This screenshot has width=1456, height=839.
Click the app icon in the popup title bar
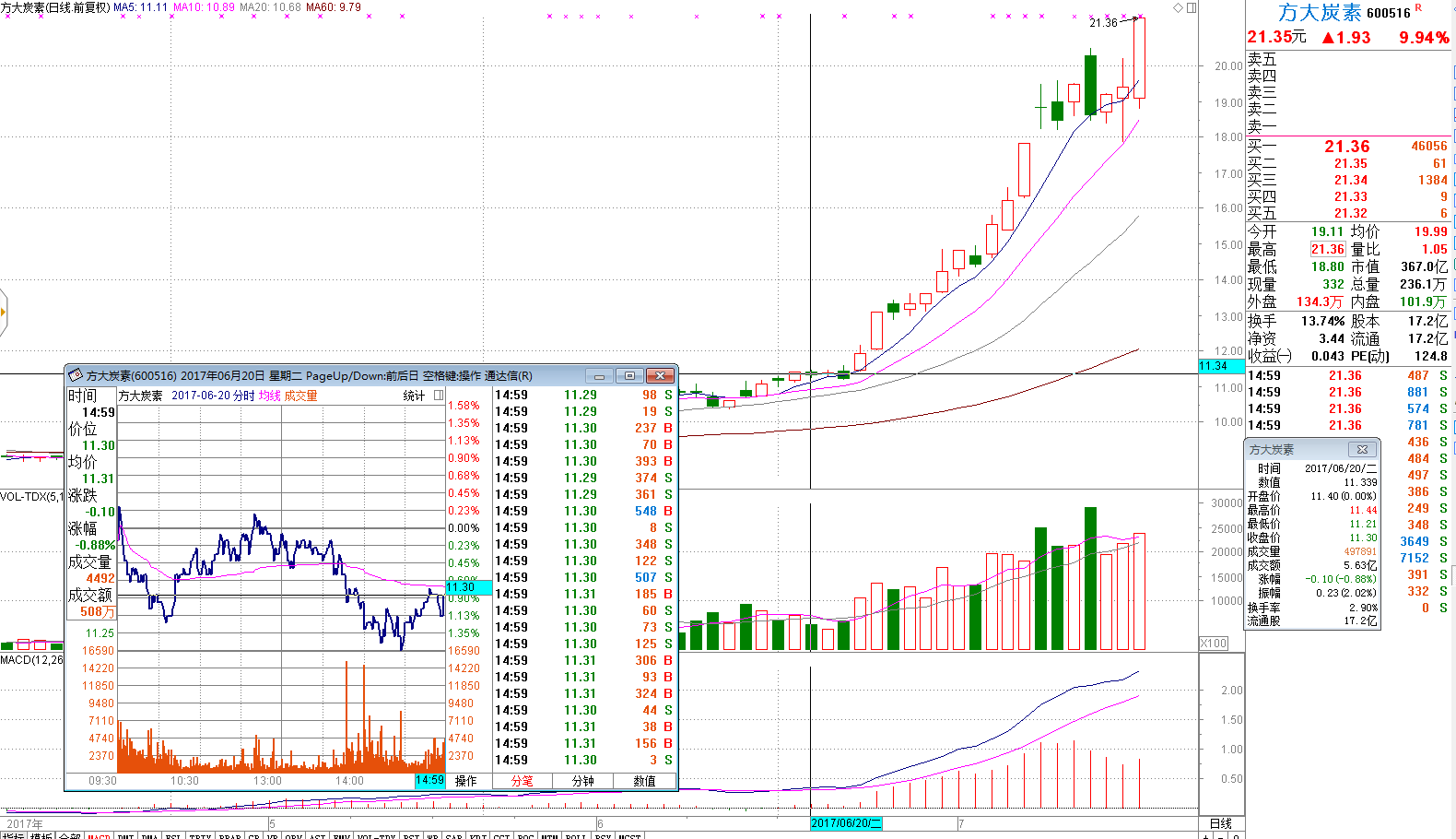click(76, 375)
